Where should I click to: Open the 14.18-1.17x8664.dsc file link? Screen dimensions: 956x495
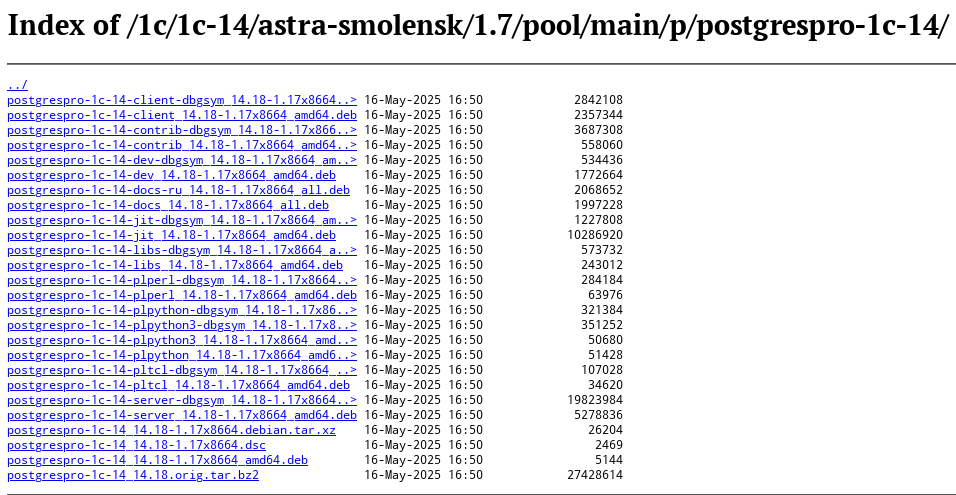(137, 445)
